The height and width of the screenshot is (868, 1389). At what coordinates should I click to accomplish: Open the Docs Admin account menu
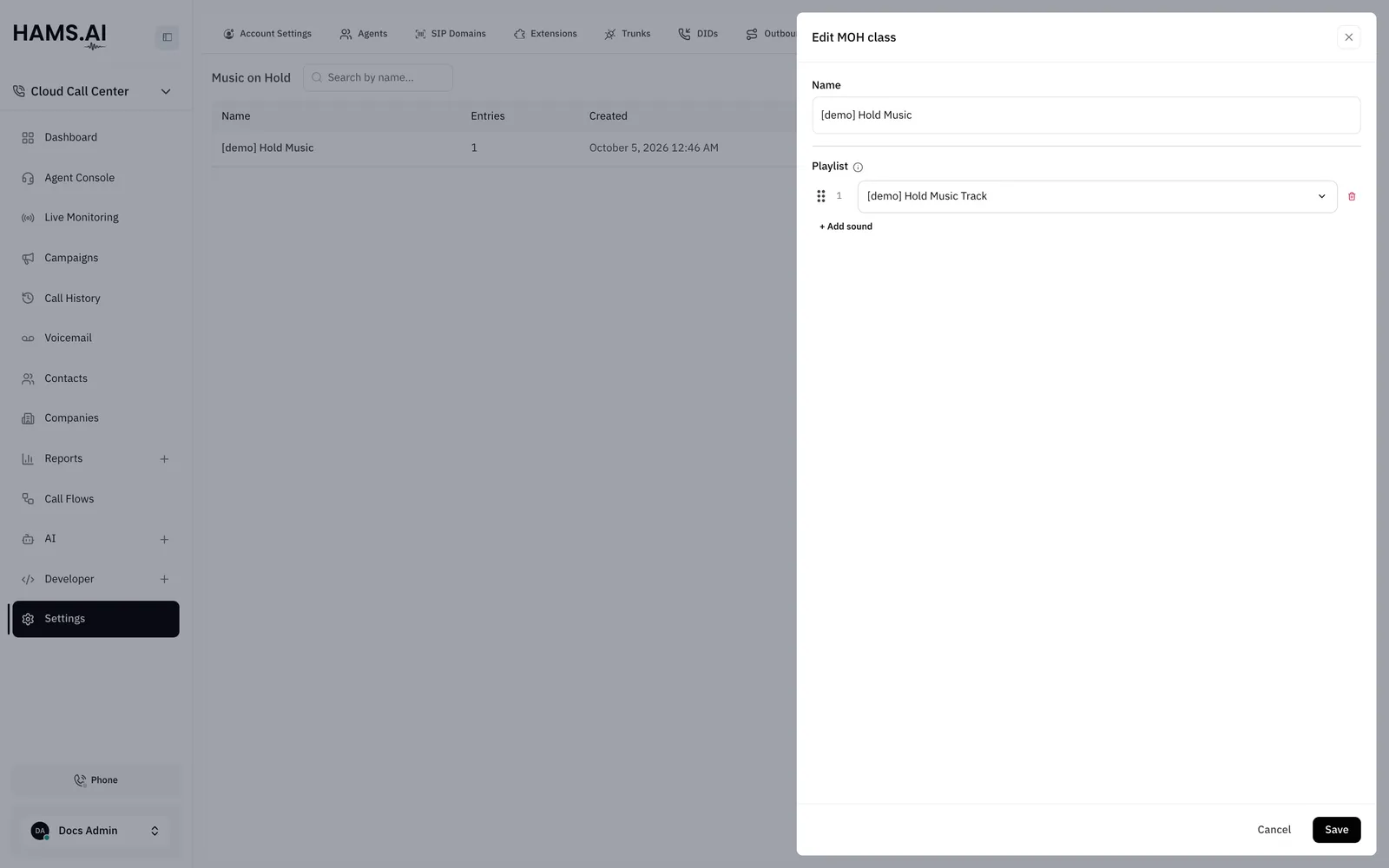(x=95, y=831)
